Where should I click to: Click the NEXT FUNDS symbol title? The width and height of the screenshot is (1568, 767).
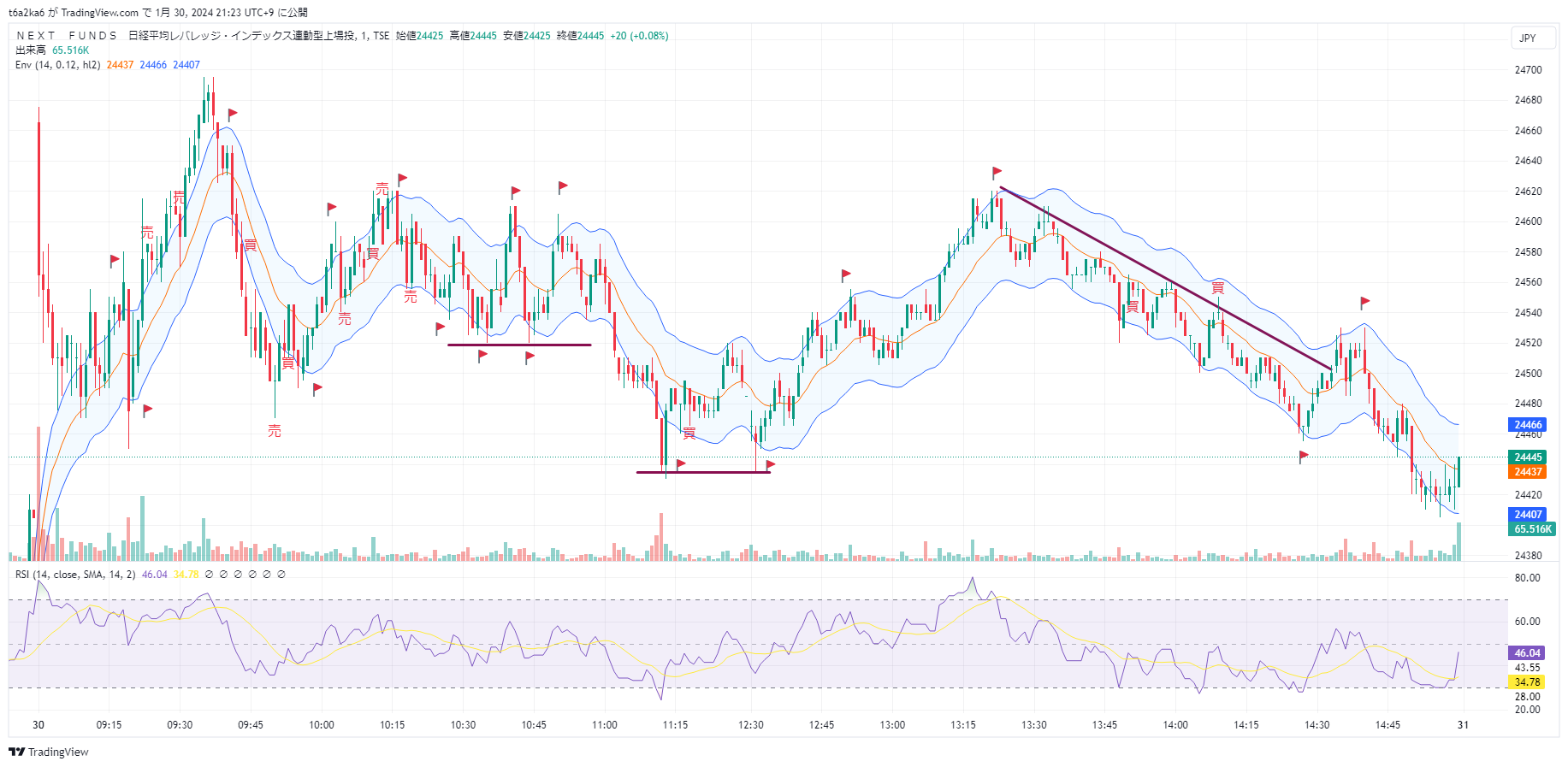[67, 36]
